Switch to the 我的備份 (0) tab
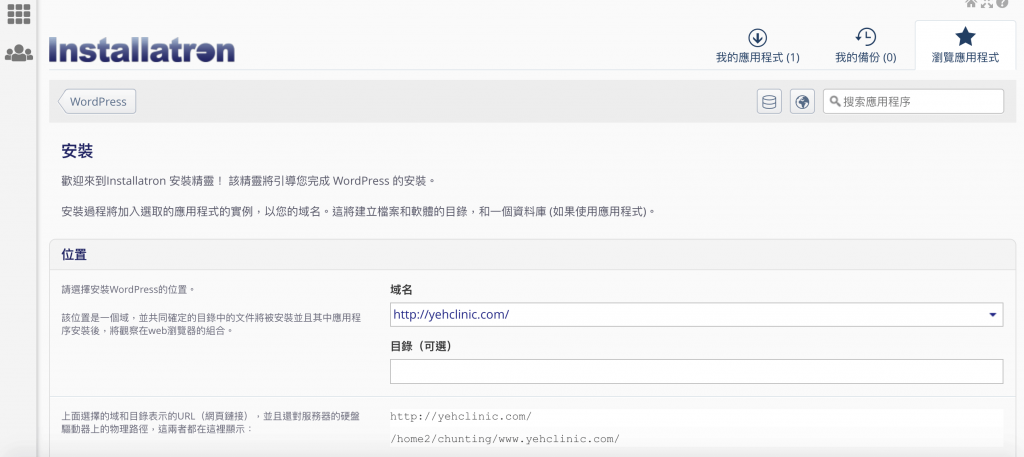This screenshot has height=457, width=1024. coord(865,46)
